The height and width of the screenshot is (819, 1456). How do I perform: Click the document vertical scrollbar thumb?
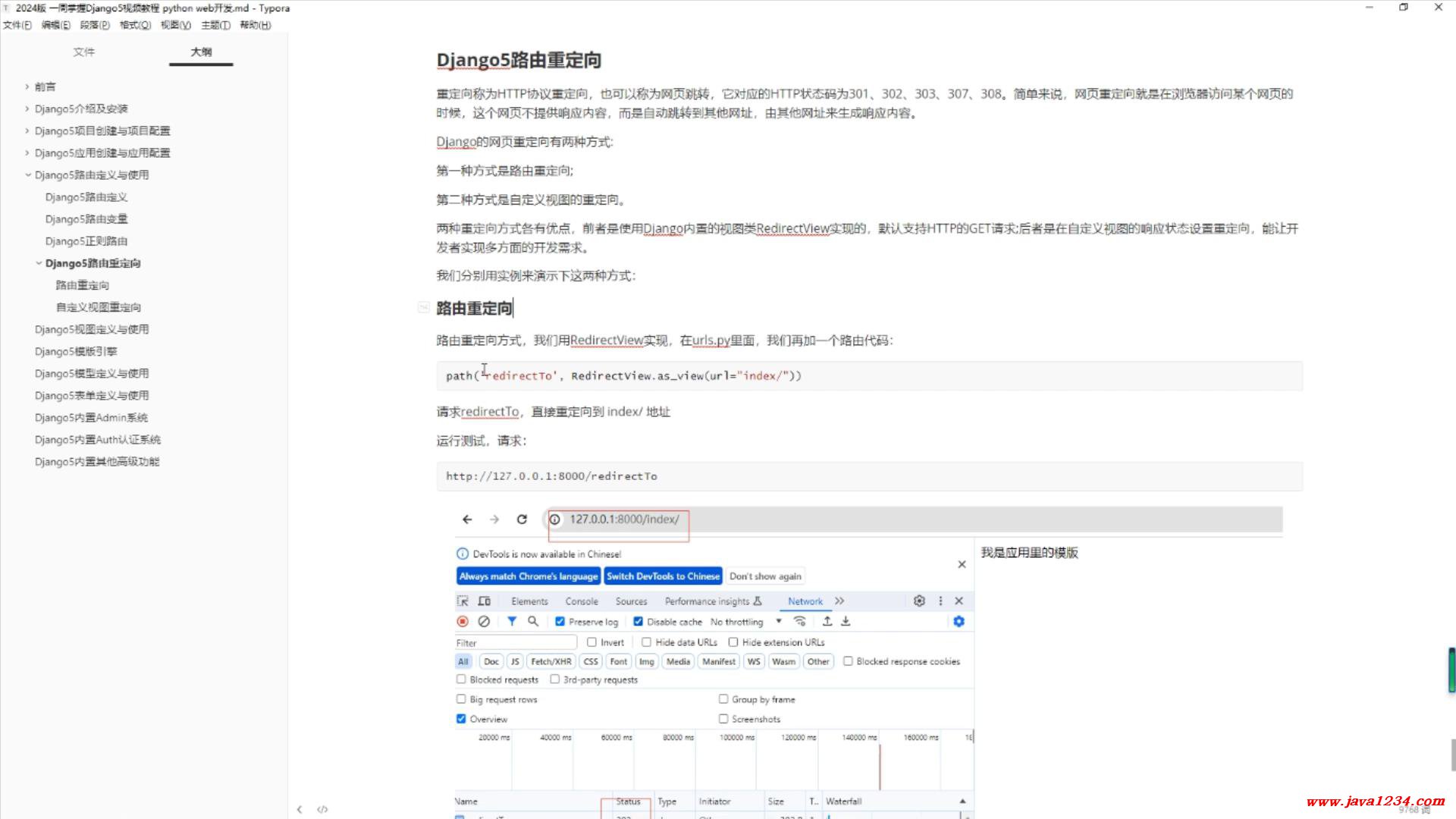click(x=1452, y=754)
